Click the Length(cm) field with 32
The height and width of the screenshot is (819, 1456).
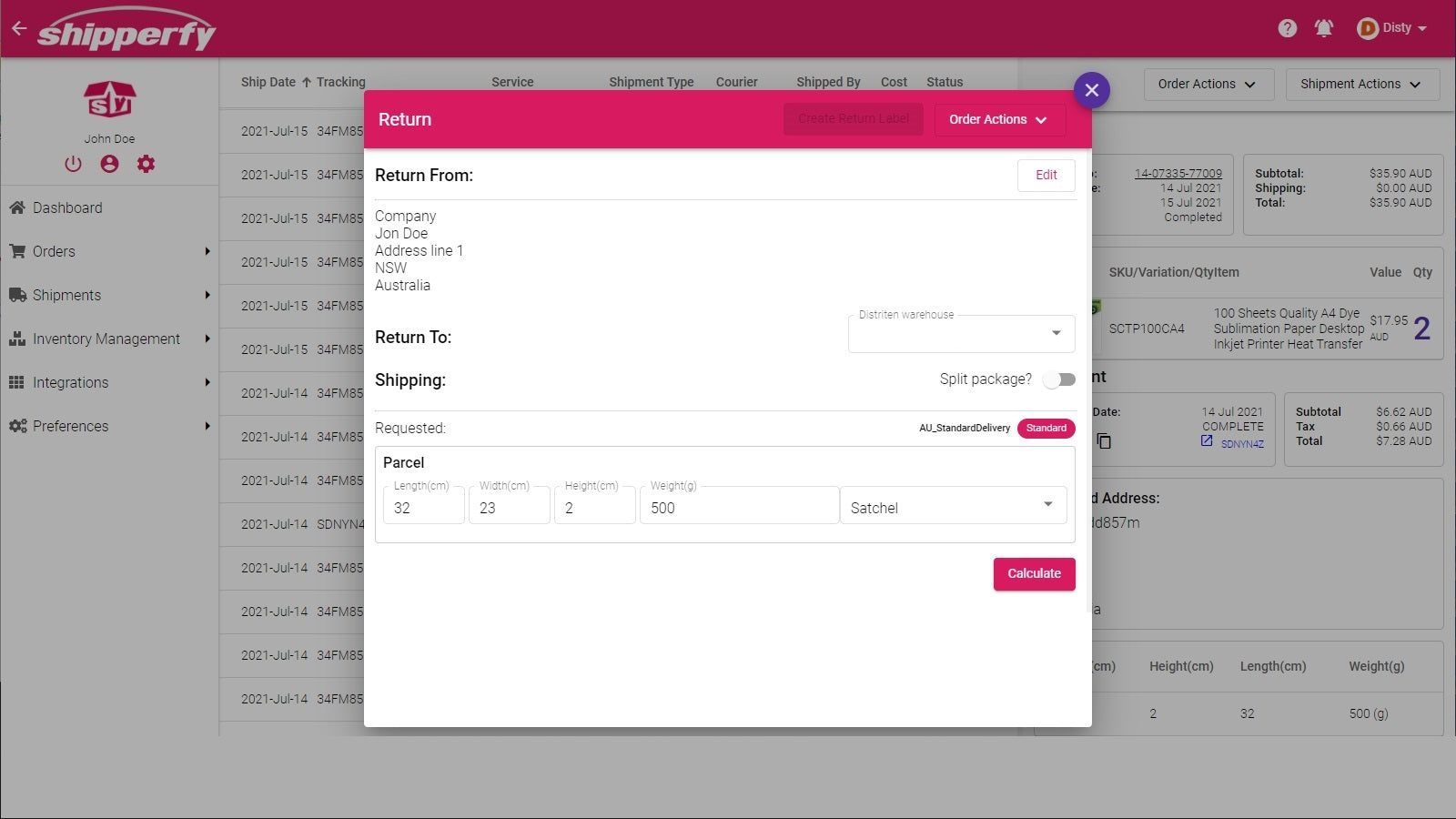click(424, 506)
